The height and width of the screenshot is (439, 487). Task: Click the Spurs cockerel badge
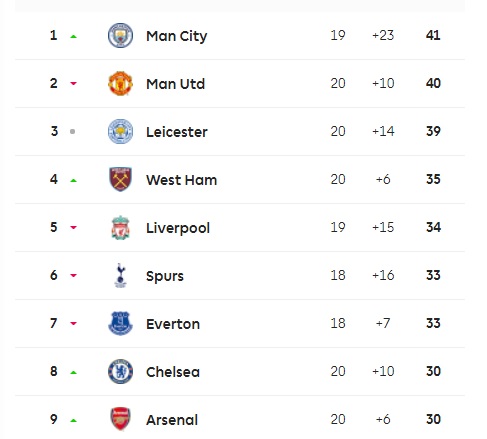click(120, 275)
